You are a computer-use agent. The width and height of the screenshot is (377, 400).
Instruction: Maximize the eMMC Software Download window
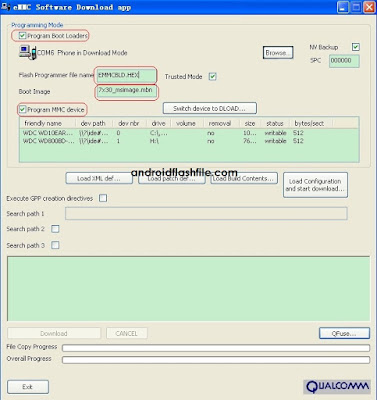click(x=356, y=7)
